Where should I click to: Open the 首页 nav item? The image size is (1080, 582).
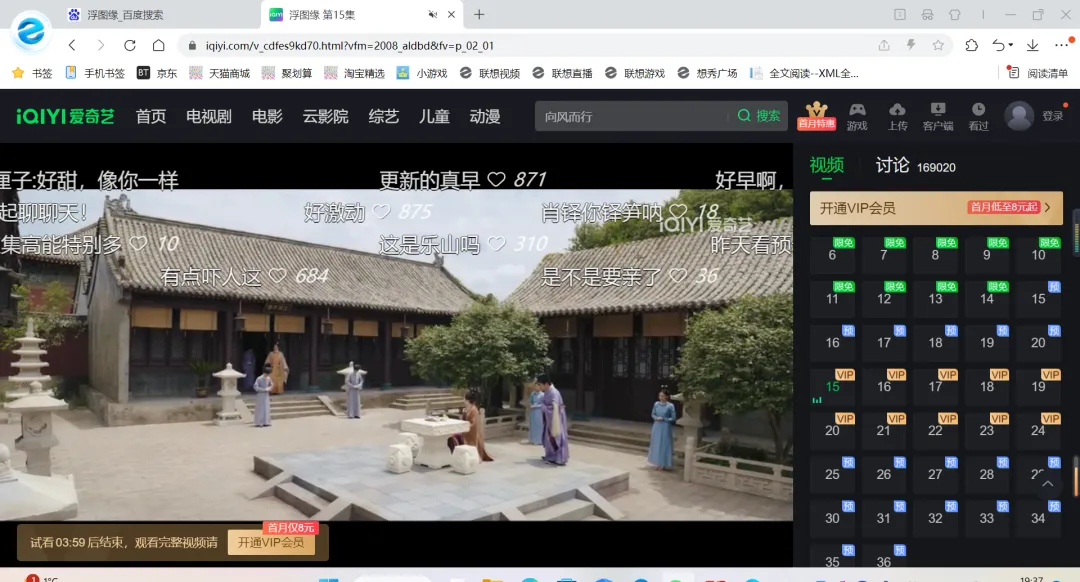(151, 116)
